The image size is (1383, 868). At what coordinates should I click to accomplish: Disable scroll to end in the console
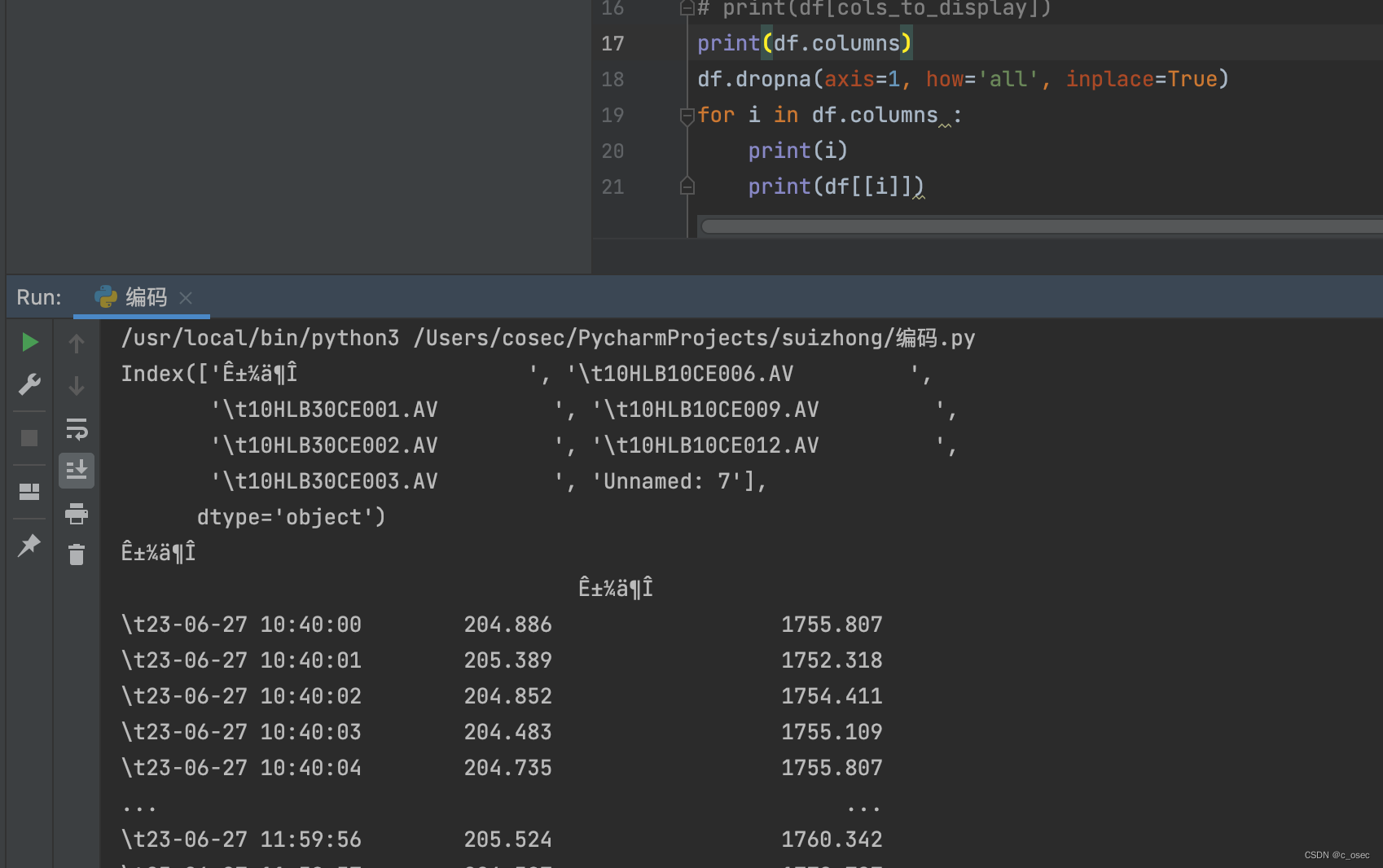(x=76, y=470)
